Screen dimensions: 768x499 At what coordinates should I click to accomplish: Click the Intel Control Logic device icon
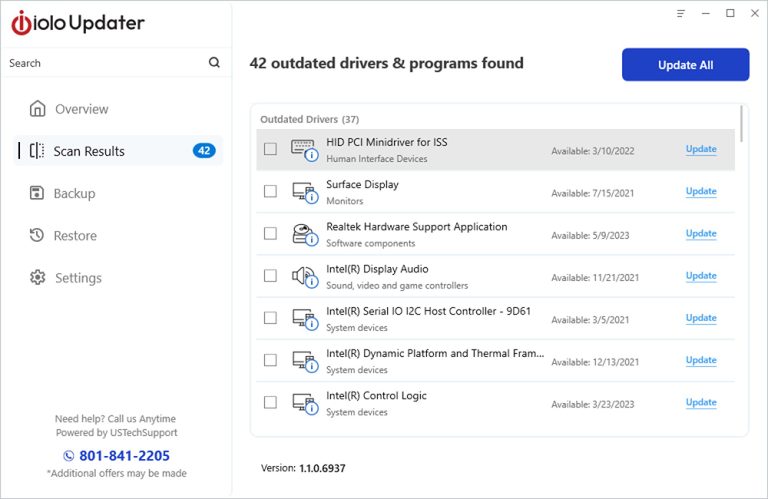(304, 403)
